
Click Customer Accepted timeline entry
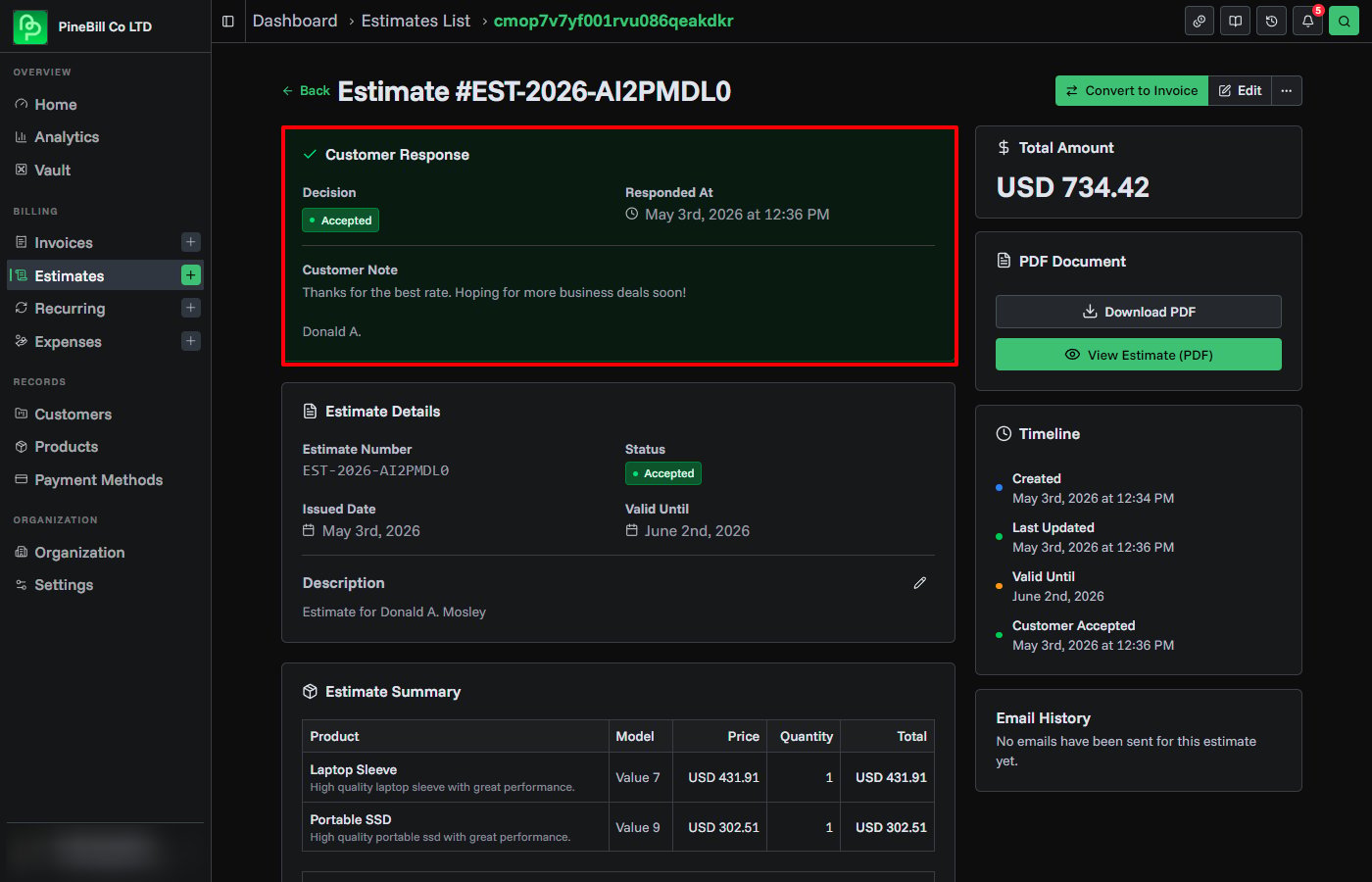[1093, 635]
